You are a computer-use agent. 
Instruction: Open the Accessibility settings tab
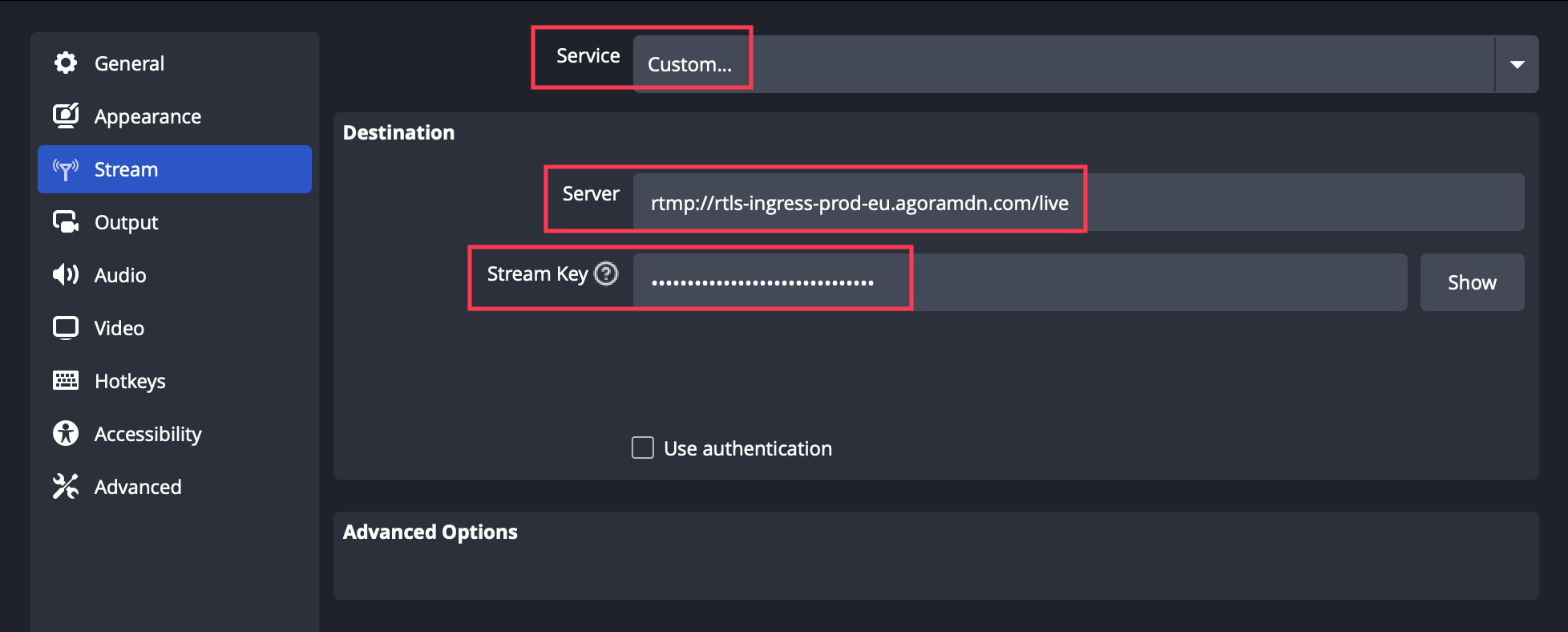click(x=148, y=434)
